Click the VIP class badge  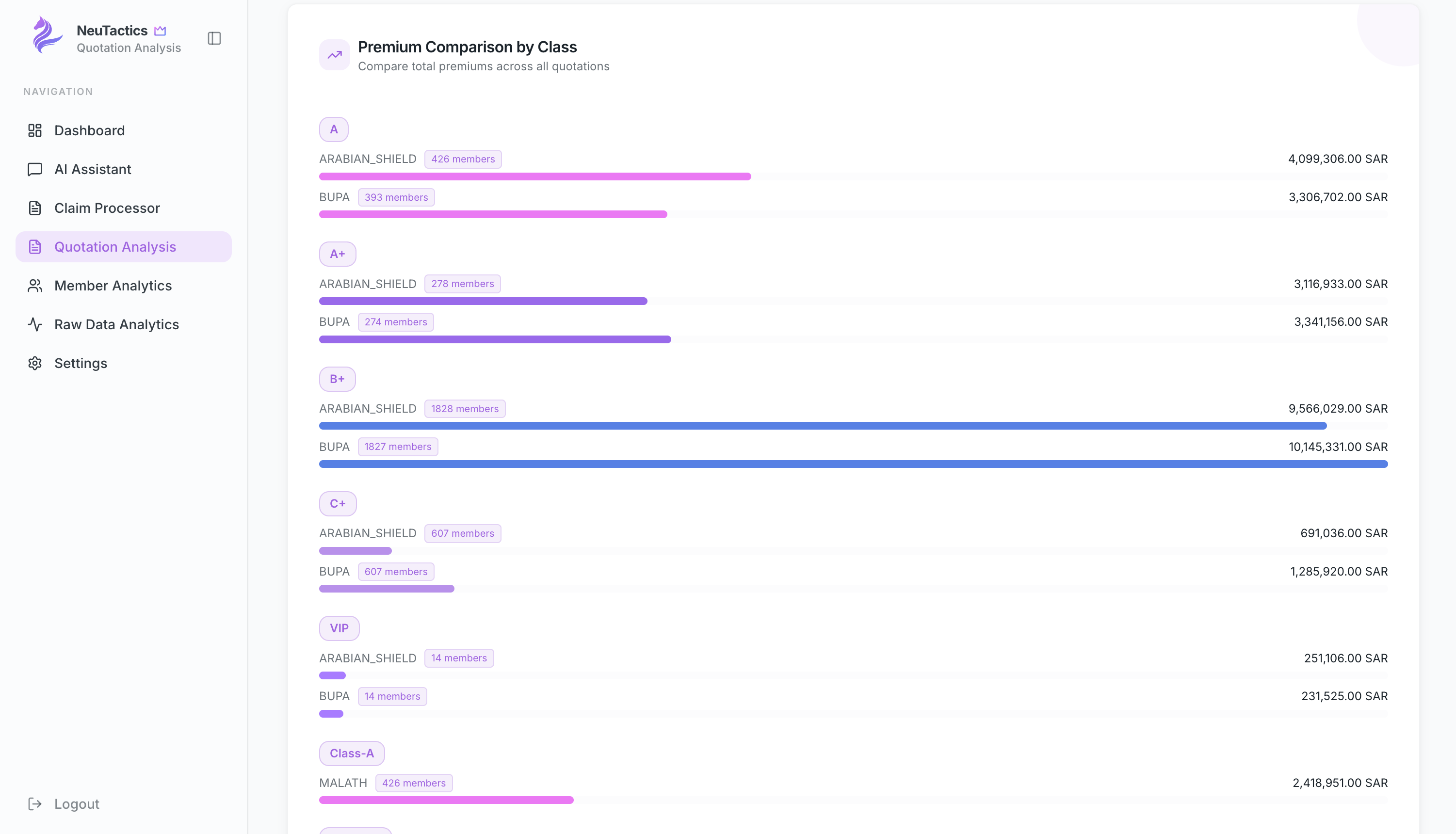339,628
